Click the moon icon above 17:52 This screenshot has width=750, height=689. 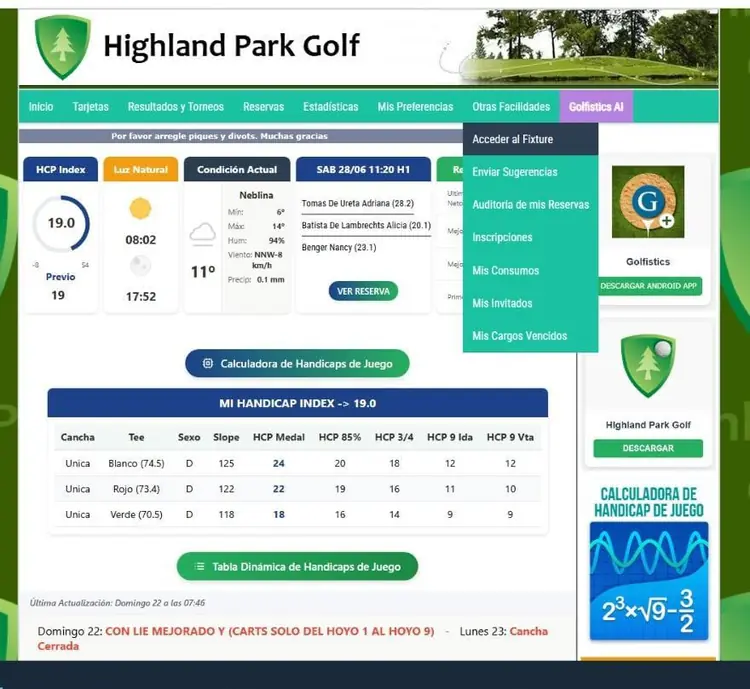140,266
